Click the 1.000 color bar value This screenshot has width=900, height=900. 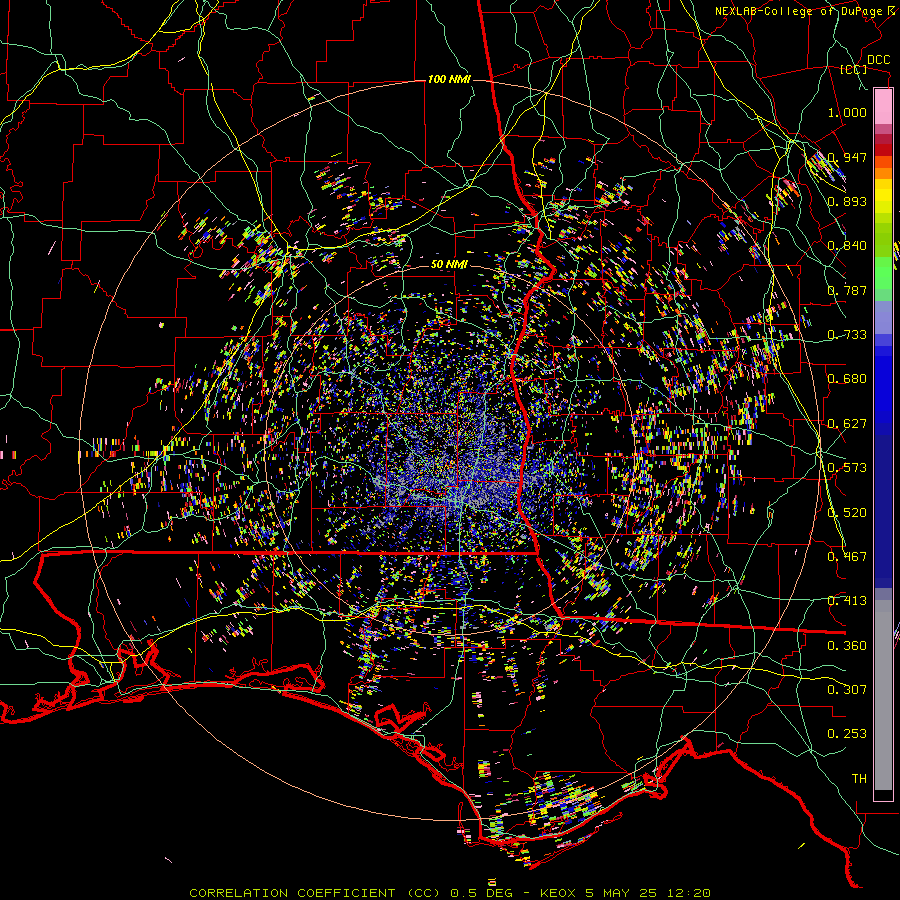click(847, 112)
